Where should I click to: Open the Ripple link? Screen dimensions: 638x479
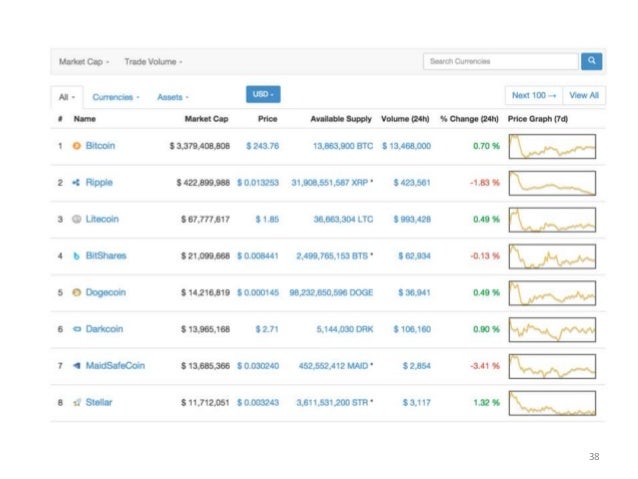(x=99, y=182)
